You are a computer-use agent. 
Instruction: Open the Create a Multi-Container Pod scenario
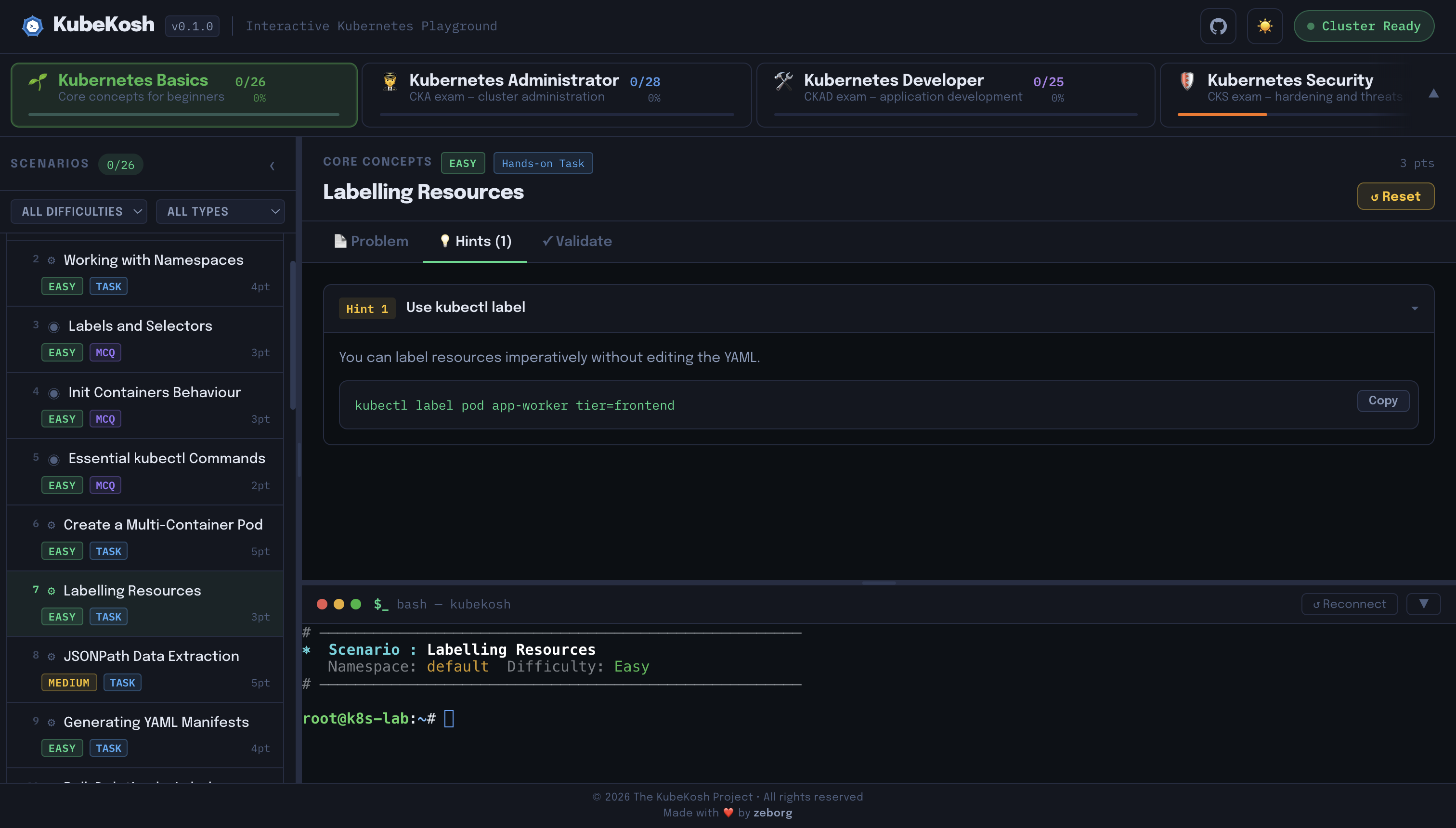145,538
